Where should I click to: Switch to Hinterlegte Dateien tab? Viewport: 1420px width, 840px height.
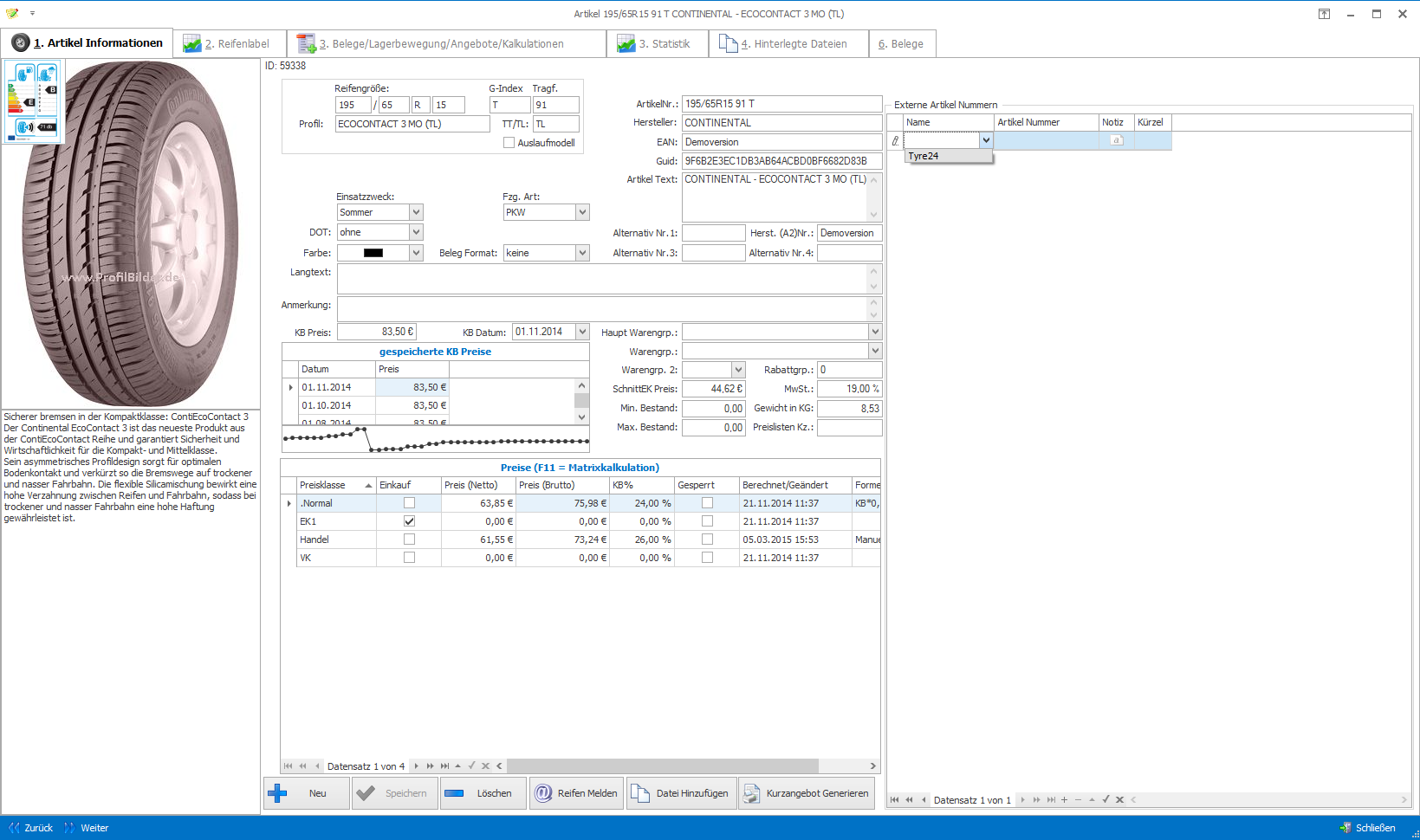click(x=788, y=43)
